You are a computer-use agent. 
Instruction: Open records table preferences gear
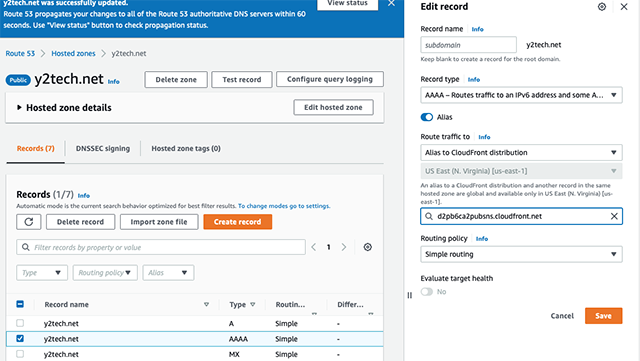click(367, 247)
